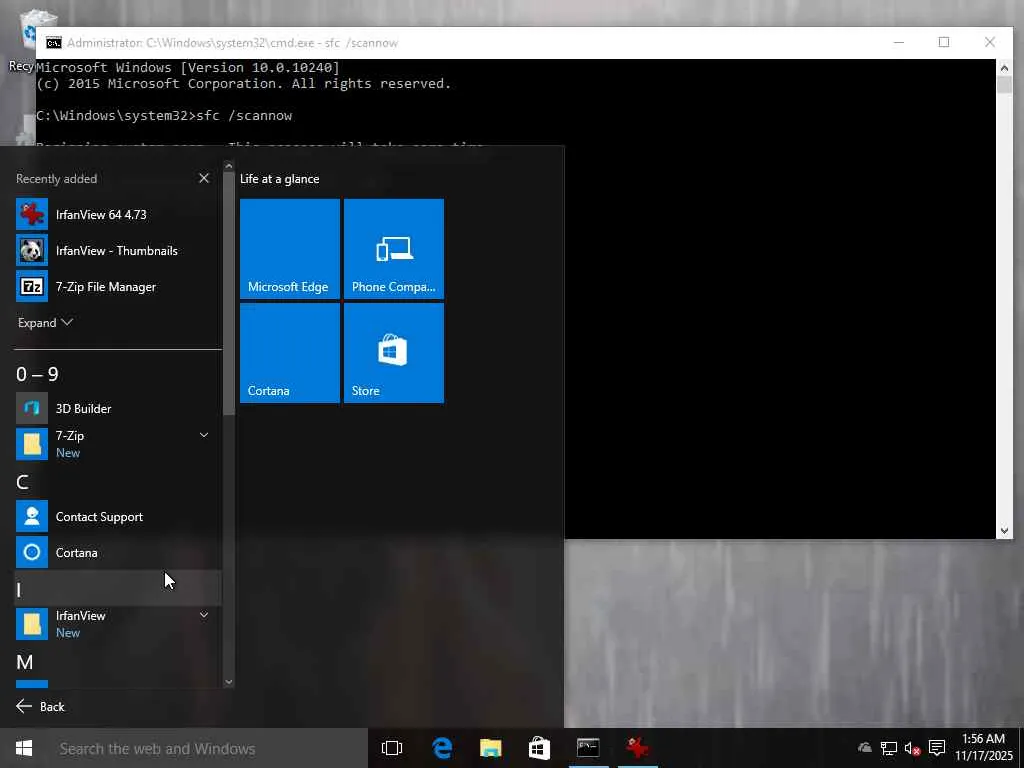The height and width of the screenshot is (768, 1024).
Task: Jump via the 0 – 9 letter header
Action: 37,374
